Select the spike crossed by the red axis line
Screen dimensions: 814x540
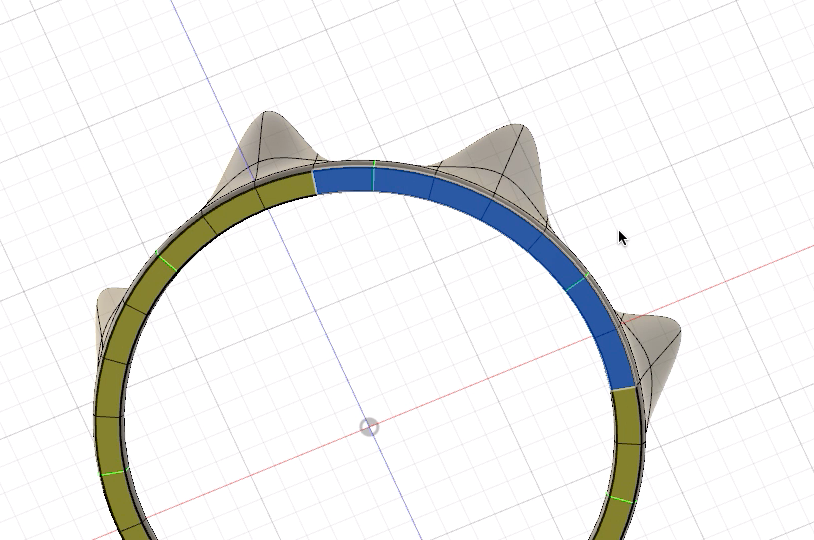point(654,353)
